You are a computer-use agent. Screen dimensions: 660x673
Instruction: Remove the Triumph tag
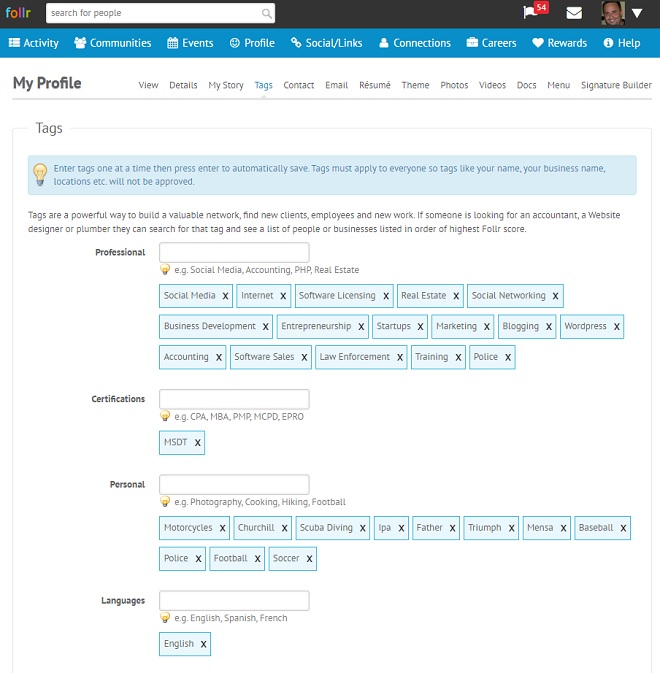pos(512,528)
